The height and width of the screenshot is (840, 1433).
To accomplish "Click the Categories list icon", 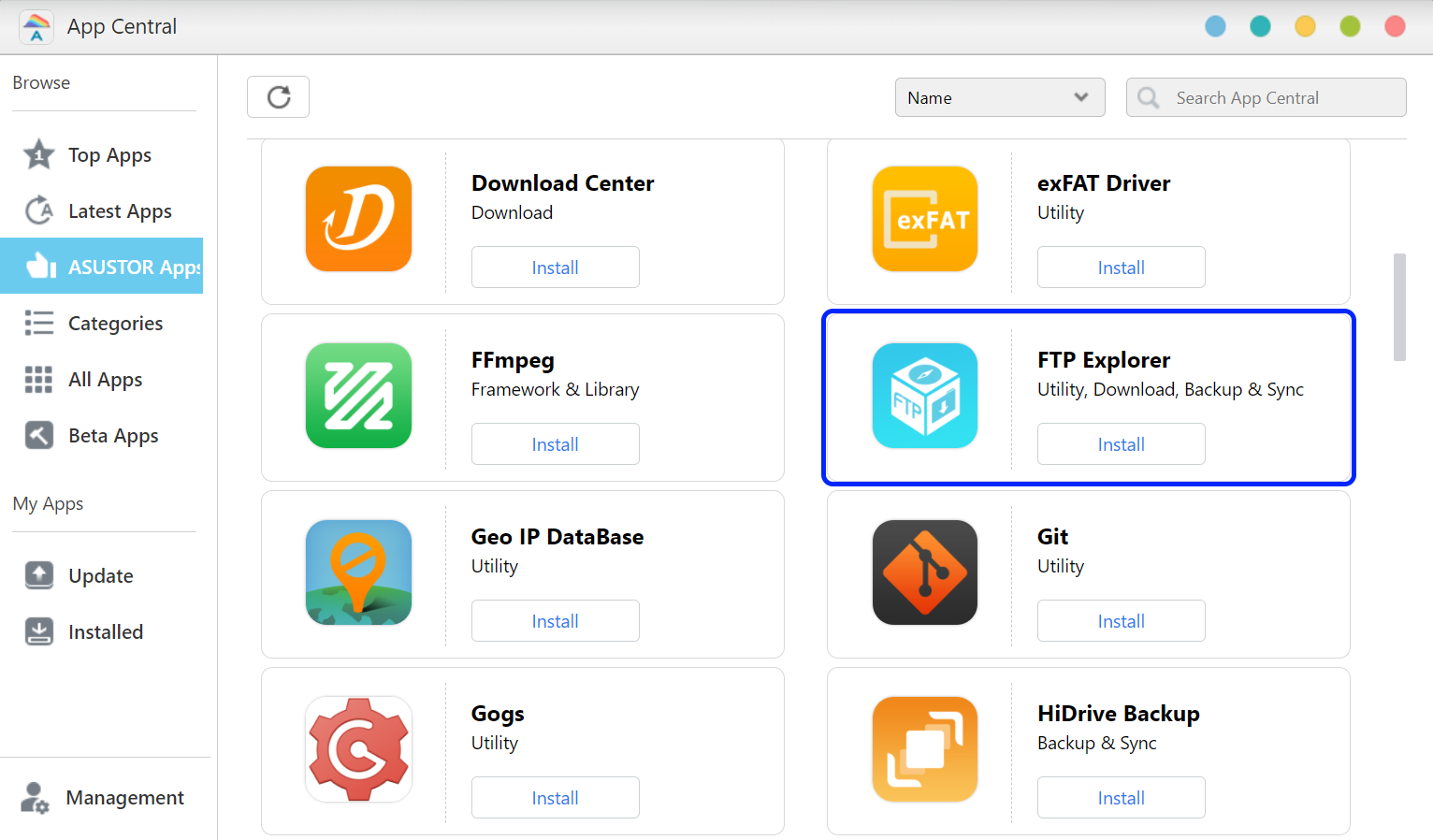I will coord(39,323).
